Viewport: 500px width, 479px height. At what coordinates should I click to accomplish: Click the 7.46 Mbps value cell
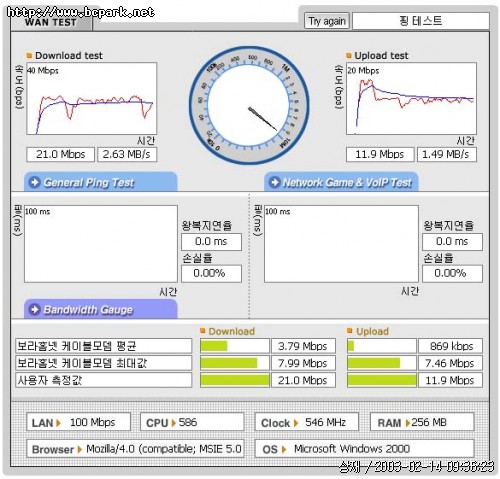(451, 363)
